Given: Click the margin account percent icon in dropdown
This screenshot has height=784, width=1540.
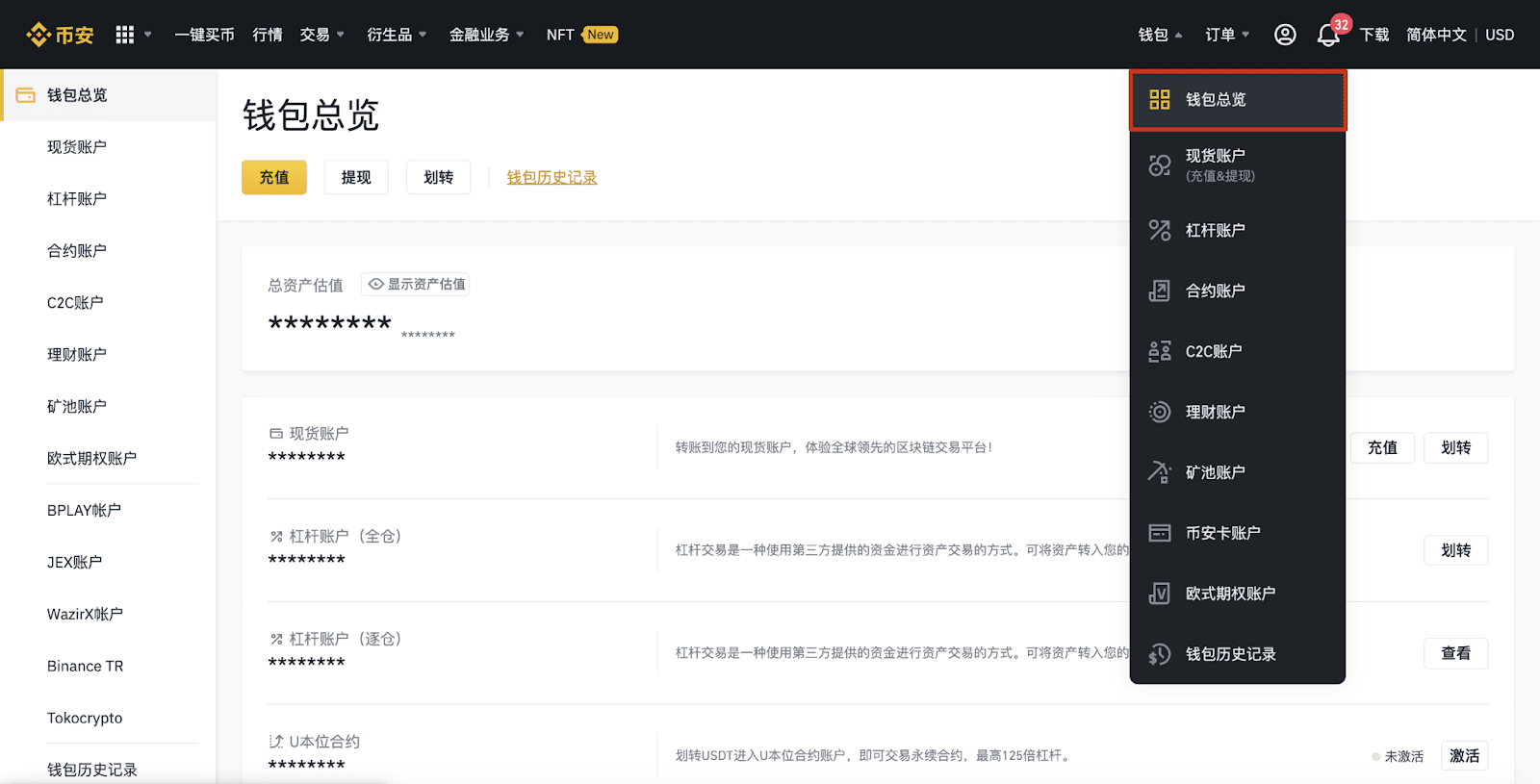Looking at the screenshot, I should tap(1160, 230).
